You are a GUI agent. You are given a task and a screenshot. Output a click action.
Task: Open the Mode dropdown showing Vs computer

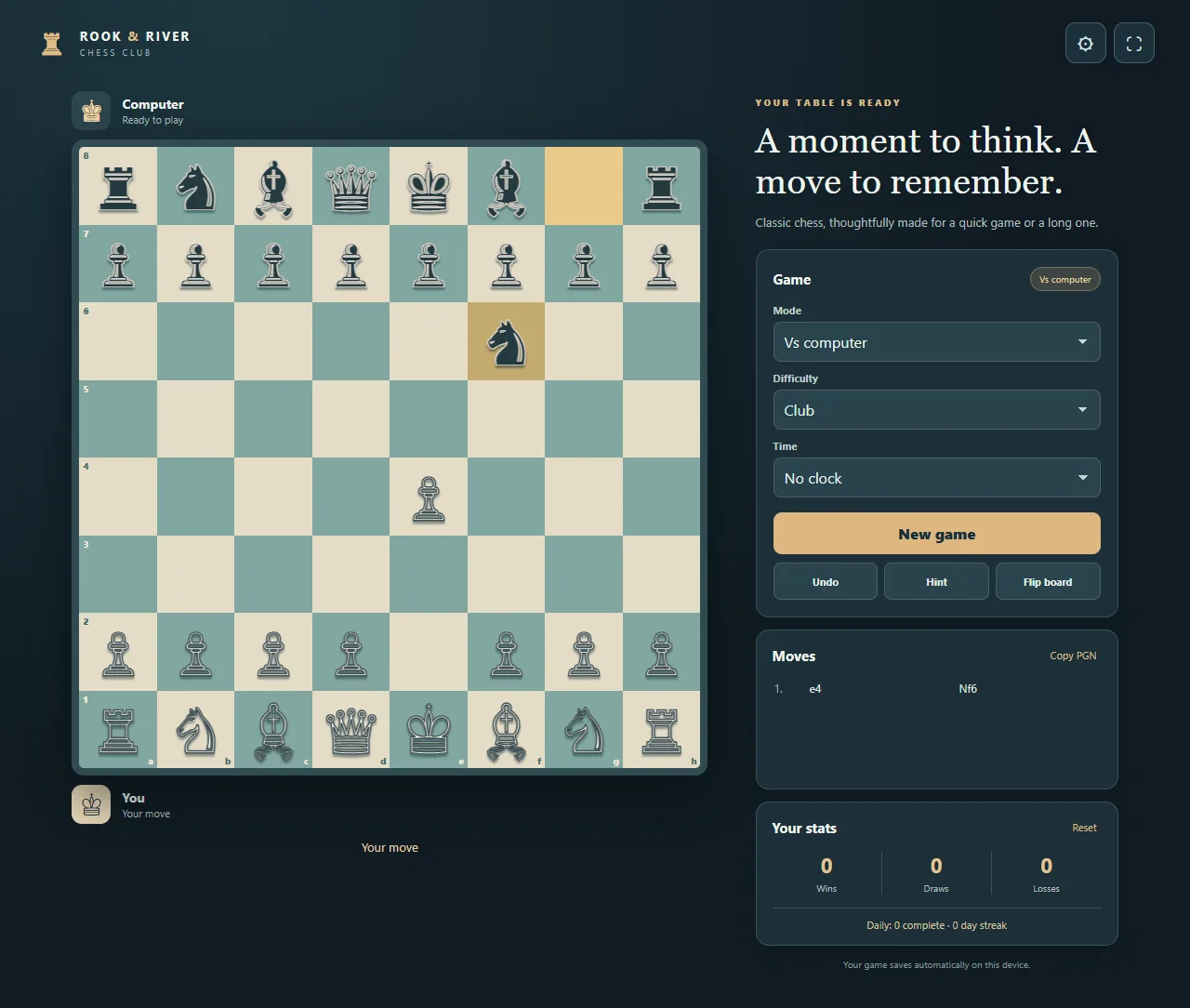point(936,342)
